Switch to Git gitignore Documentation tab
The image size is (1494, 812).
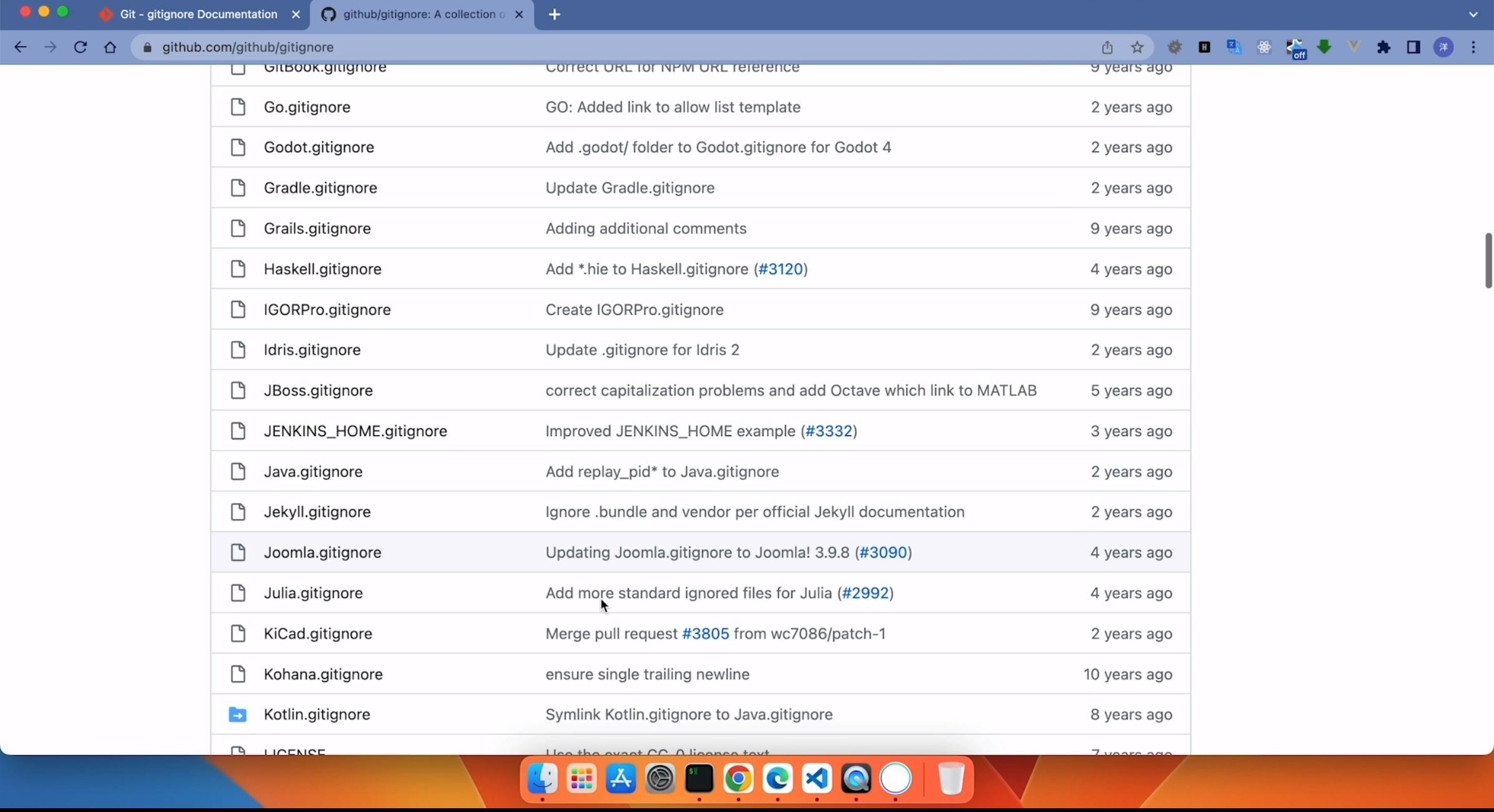(198, 14)
